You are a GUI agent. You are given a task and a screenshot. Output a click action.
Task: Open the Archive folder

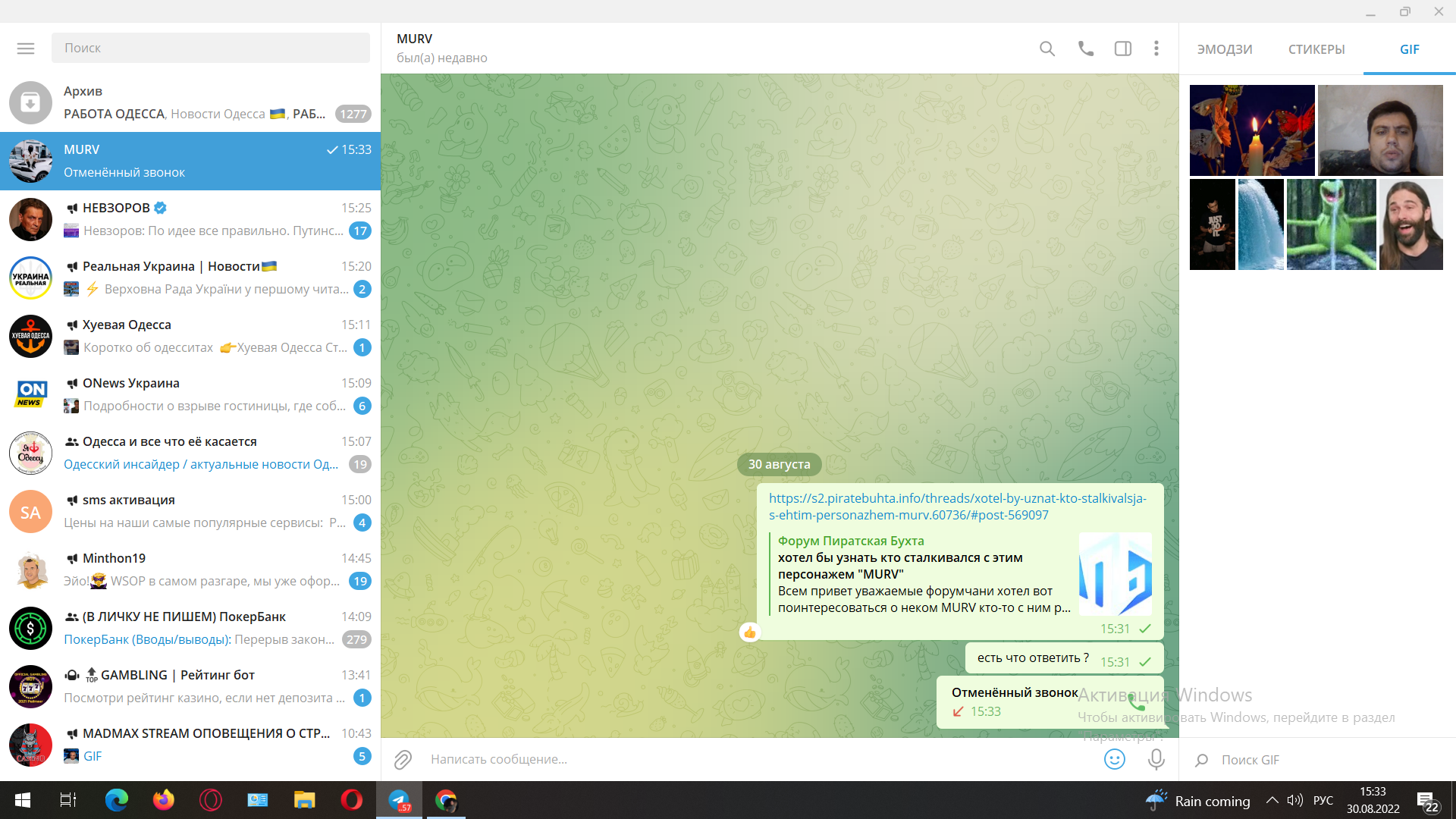[x=190, y=102]
